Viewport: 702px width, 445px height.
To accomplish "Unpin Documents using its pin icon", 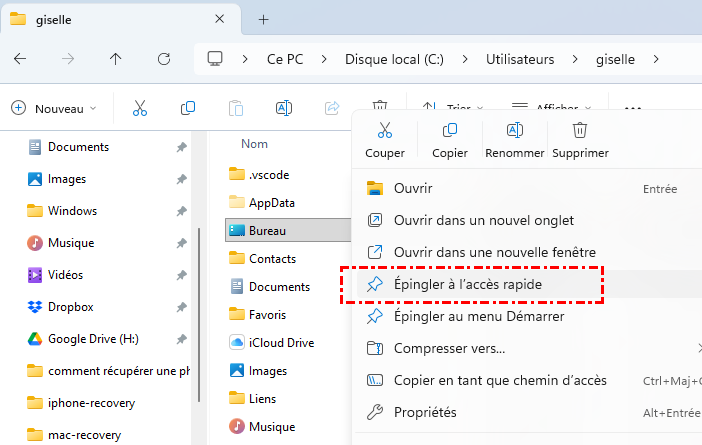I will tap(181, 147).
